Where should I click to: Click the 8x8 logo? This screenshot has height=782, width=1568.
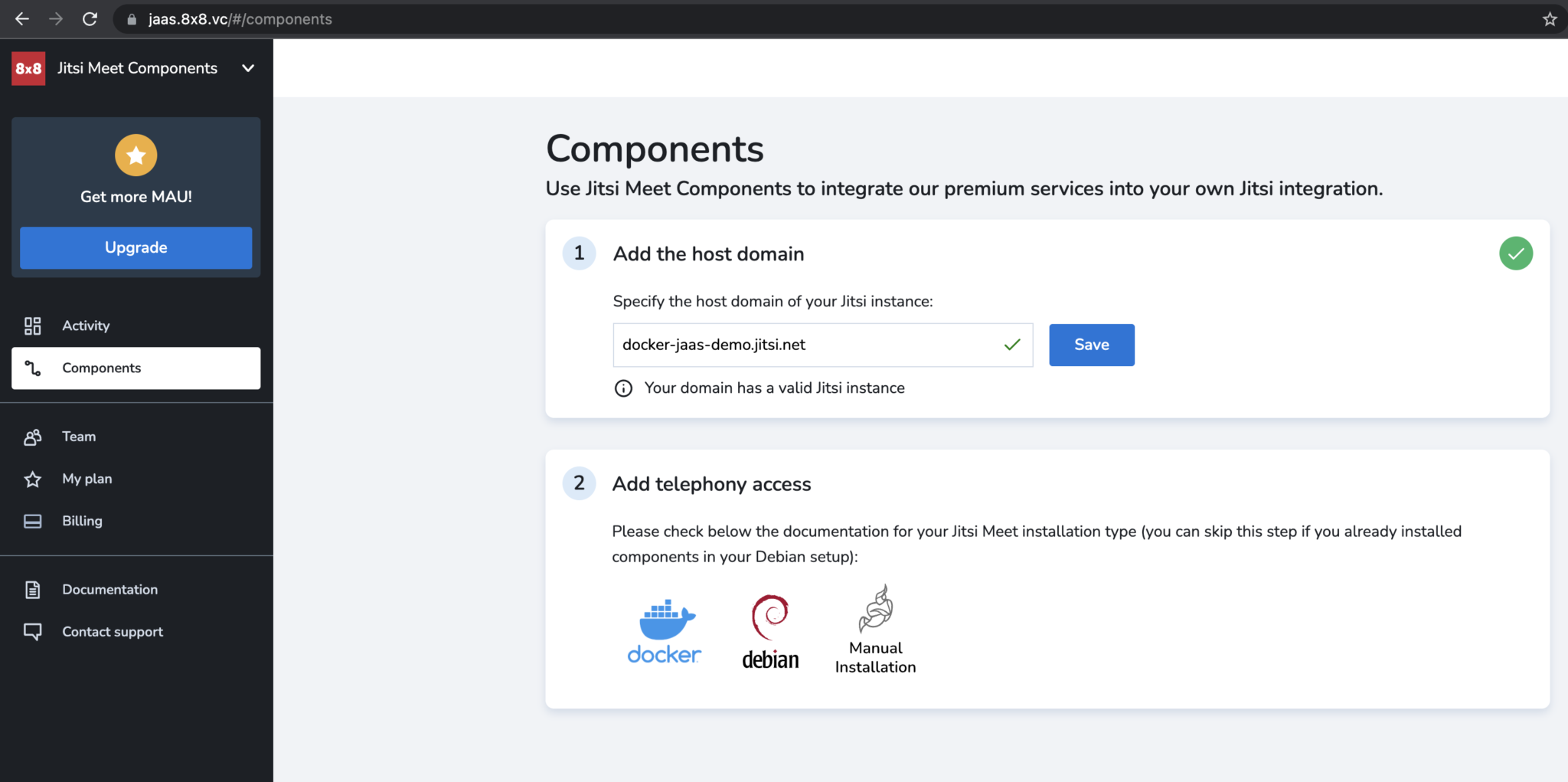[x=28, y=67]
